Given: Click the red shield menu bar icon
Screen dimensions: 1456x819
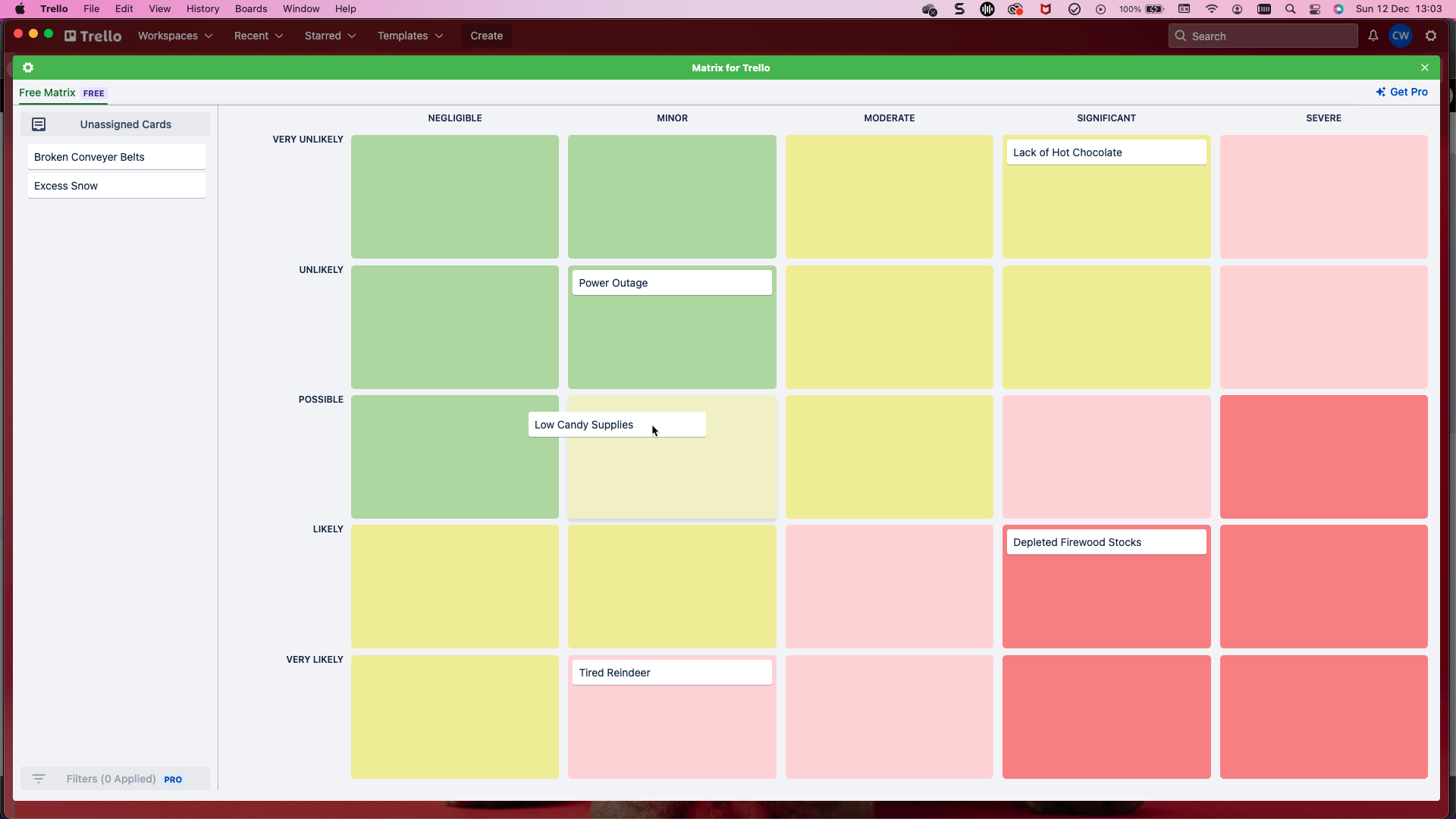Looking at the screenshot, I should (x=1046, y=9).
